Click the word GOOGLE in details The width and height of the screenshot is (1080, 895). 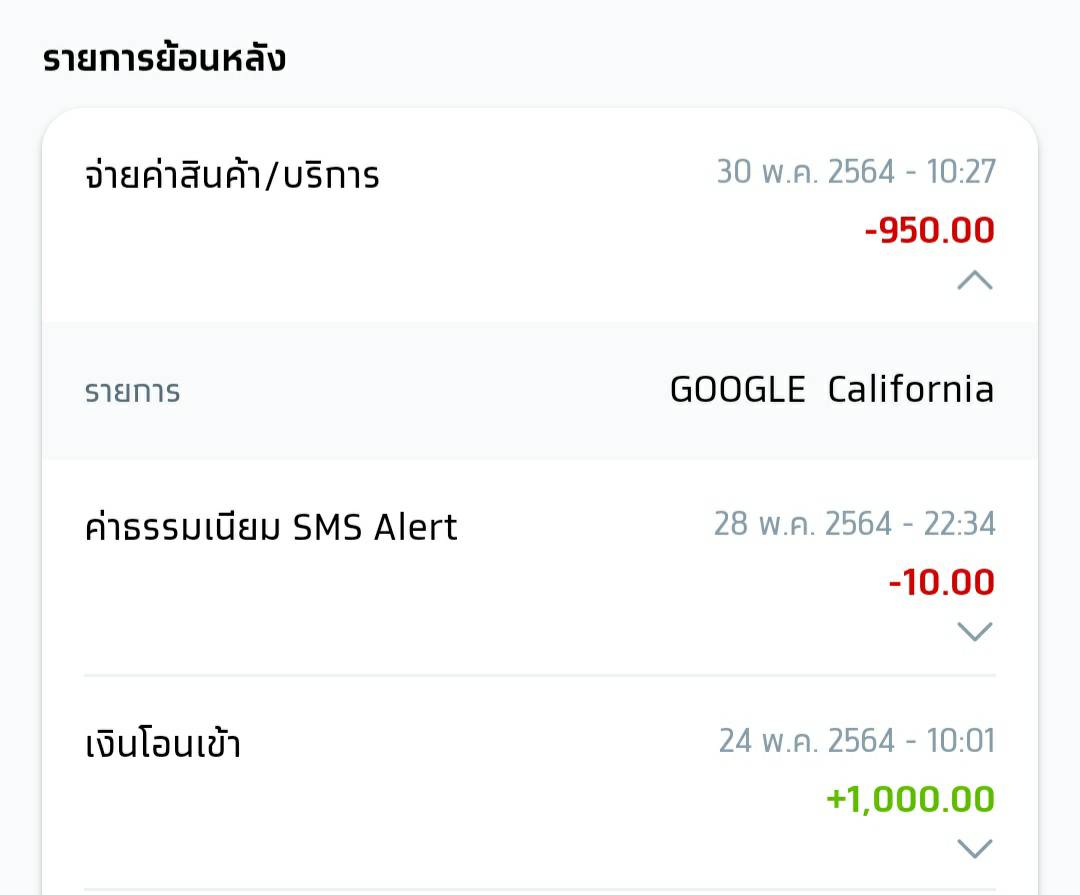738,389
